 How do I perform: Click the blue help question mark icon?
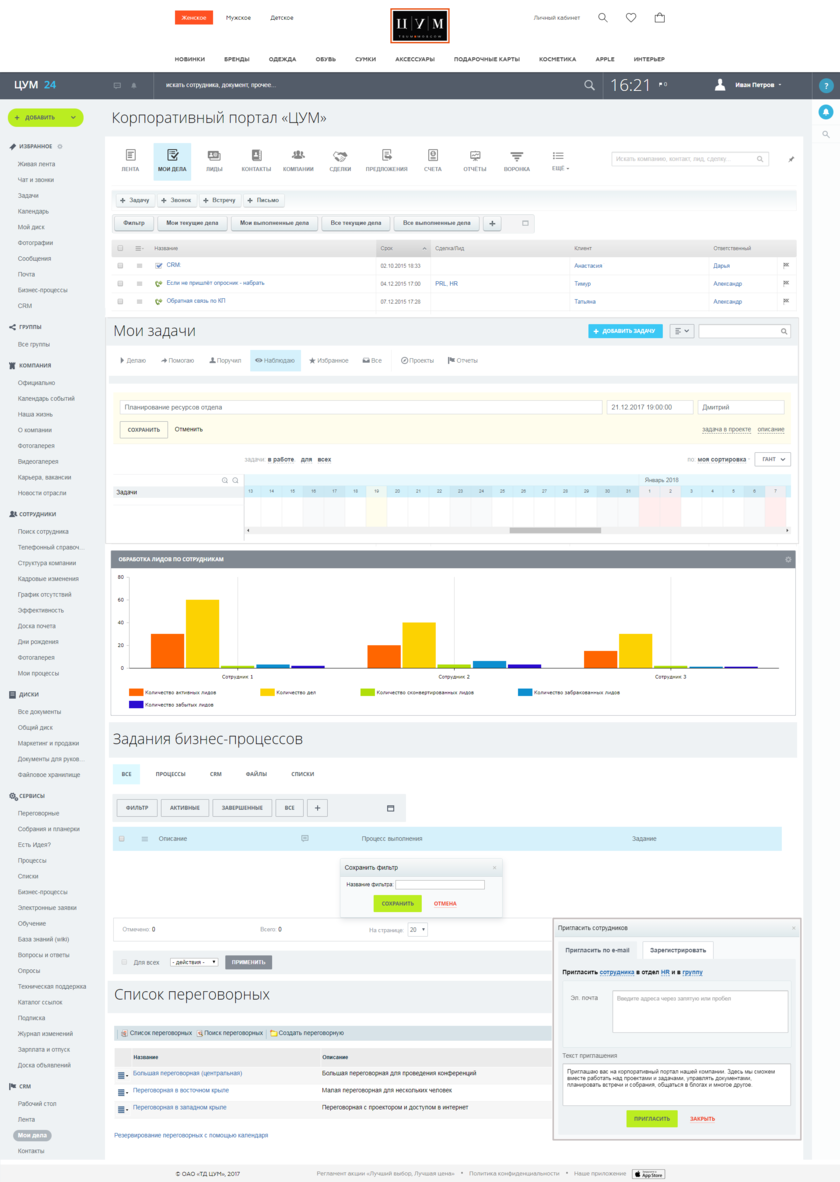coord(826,86)
